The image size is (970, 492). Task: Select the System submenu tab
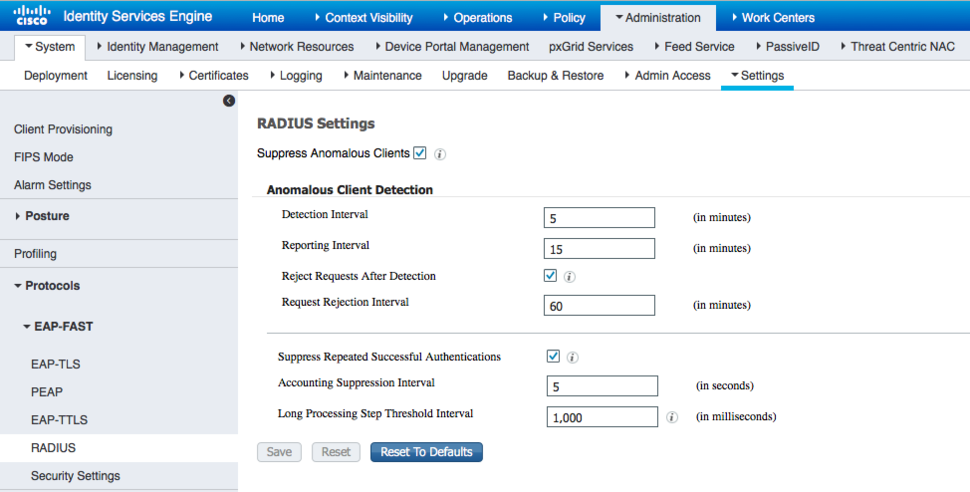(49, 46)
